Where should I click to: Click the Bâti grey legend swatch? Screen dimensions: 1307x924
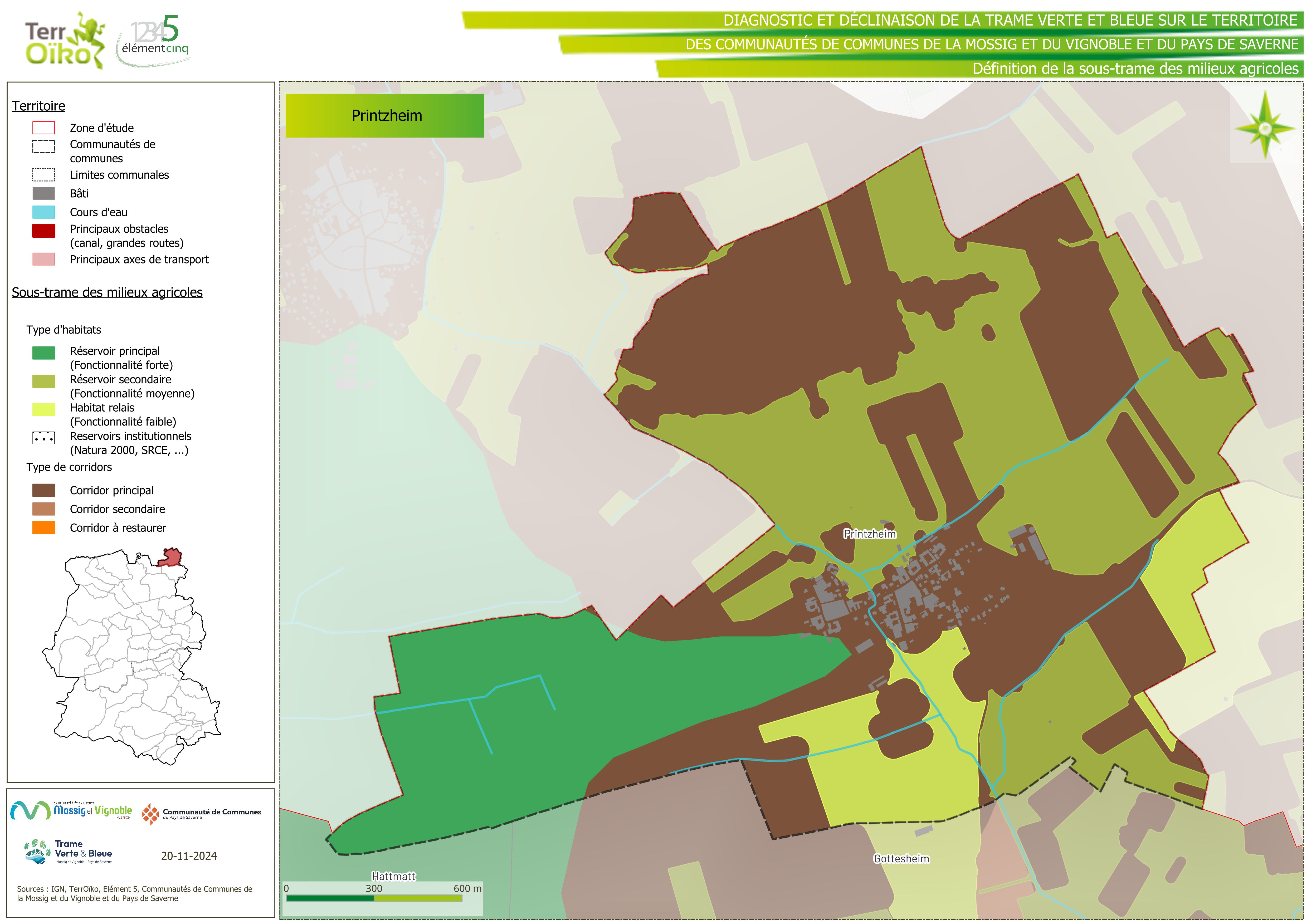pos(44,194)
